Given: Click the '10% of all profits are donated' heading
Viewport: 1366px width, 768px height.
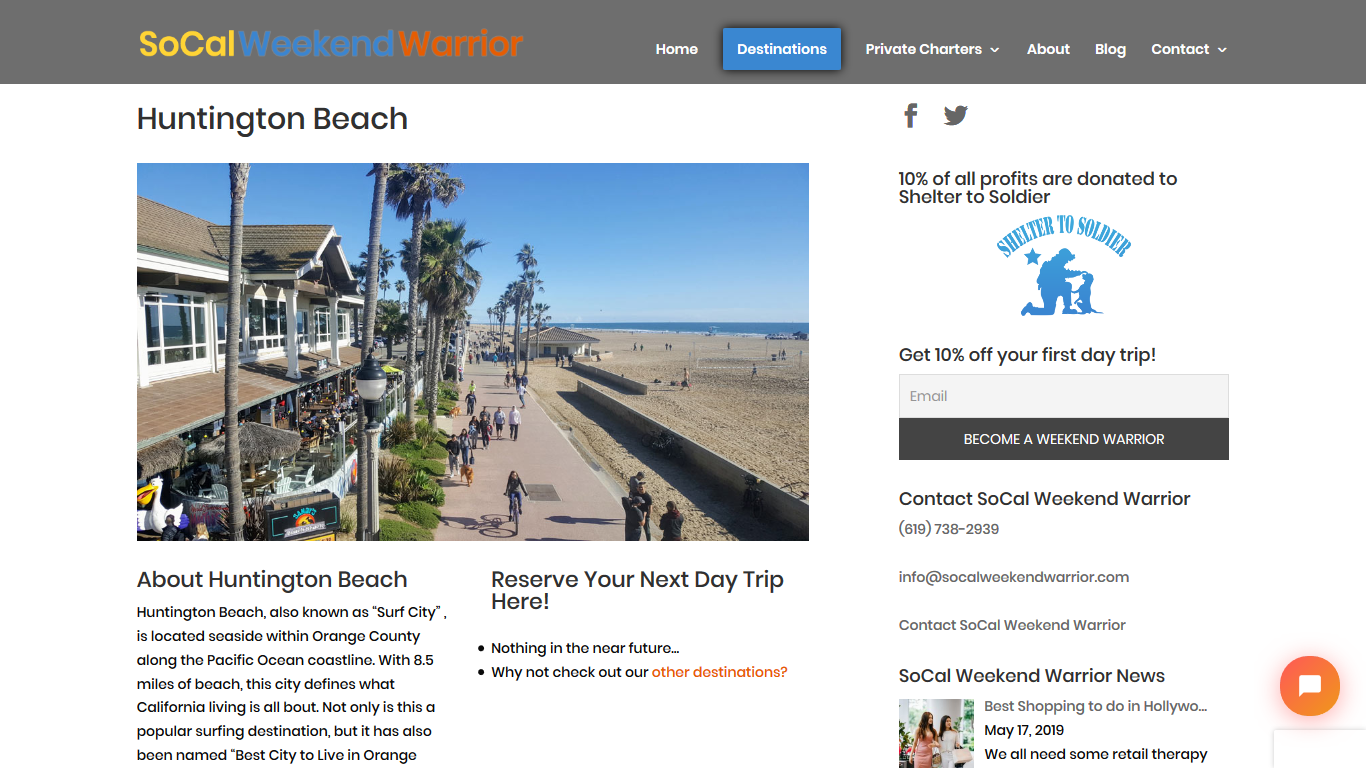Looking at the screenshot, I should [x=1038, y=188].
